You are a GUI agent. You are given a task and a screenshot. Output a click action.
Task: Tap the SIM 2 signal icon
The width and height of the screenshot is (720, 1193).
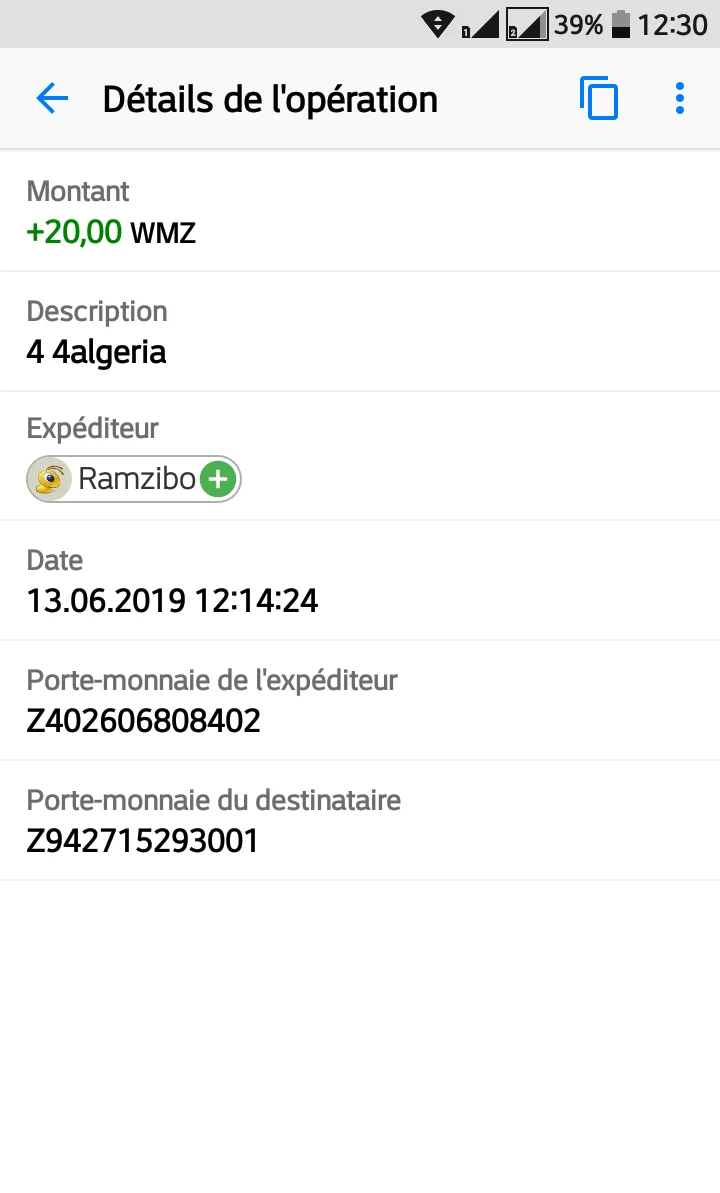527,24
